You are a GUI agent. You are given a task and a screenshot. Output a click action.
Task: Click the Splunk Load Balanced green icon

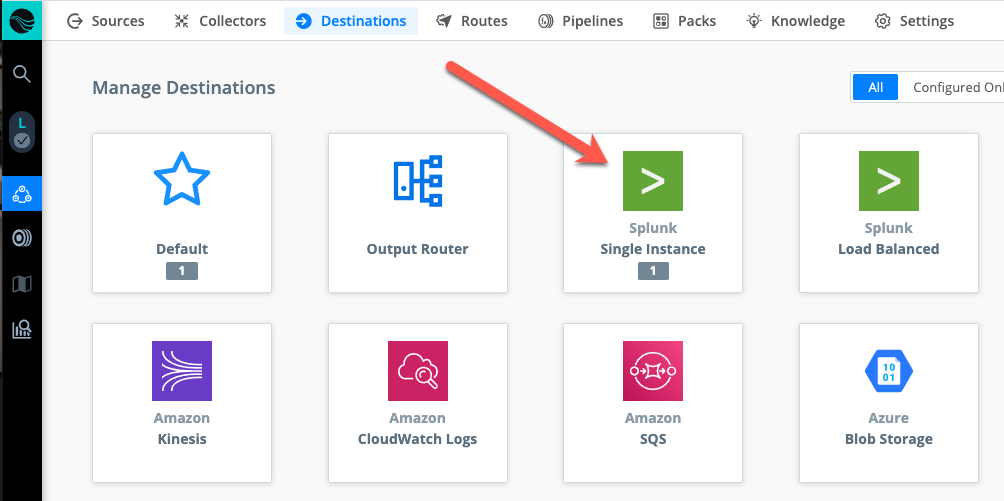pyautogui.click(x=889, y=181)
